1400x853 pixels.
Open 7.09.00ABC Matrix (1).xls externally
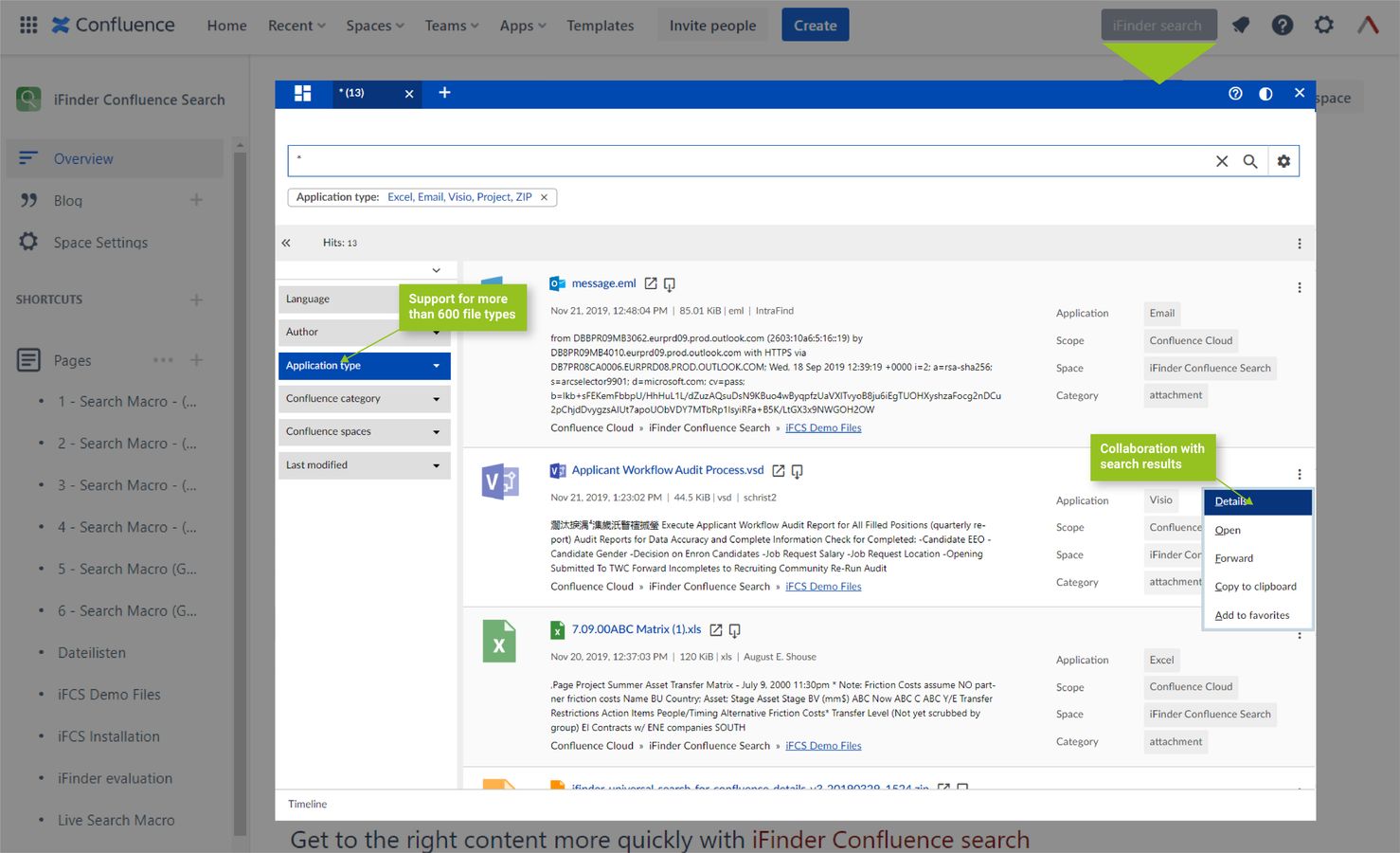point(716,629)
